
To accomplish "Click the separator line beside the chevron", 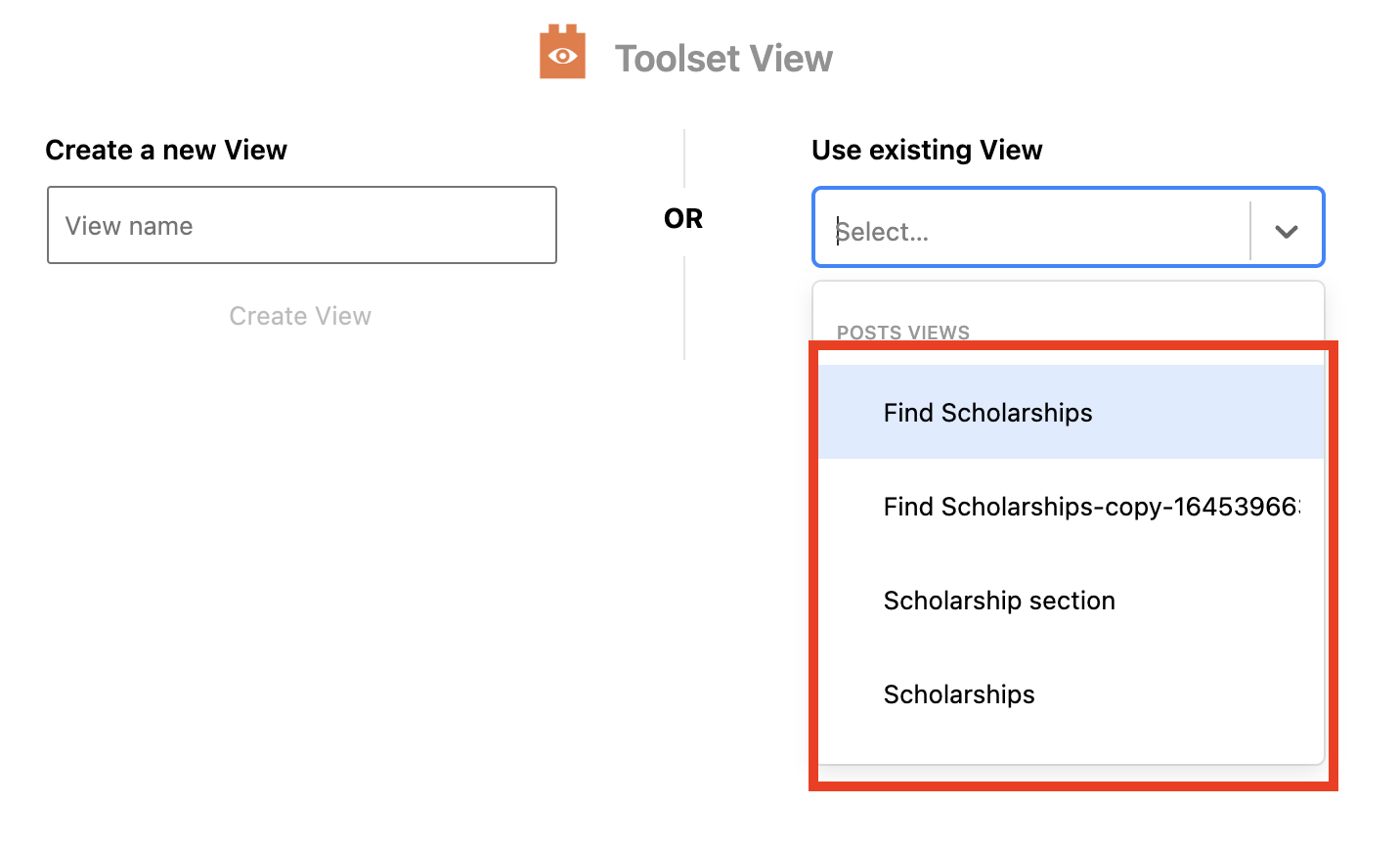I will point(1250,231).
